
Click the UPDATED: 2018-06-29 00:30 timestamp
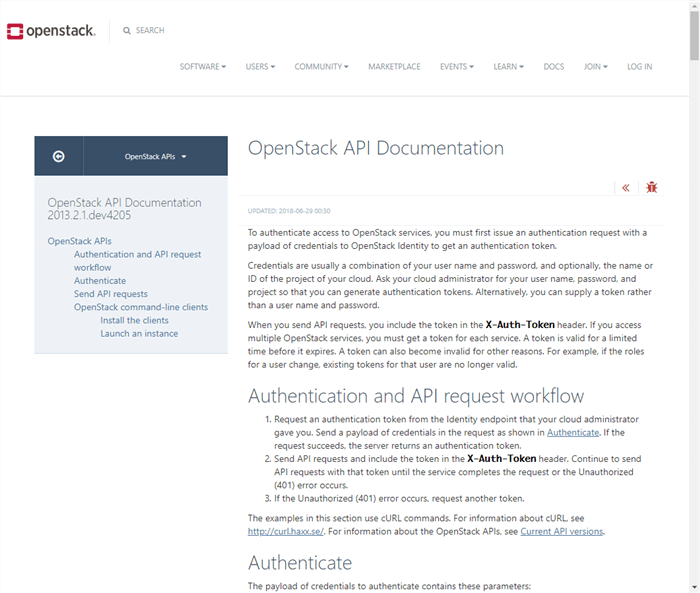[x=289, y=211]
